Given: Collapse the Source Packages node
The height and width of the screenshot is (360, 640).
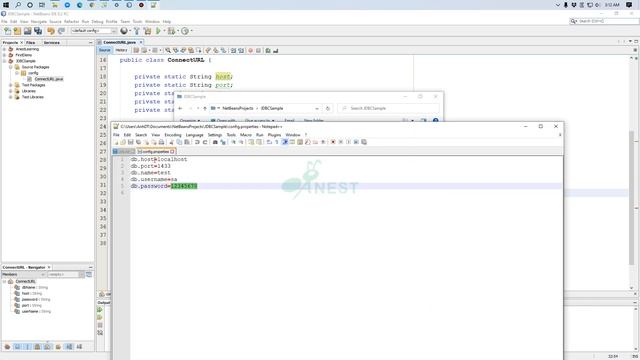Looking at the screenshot, I should [11, 67].
